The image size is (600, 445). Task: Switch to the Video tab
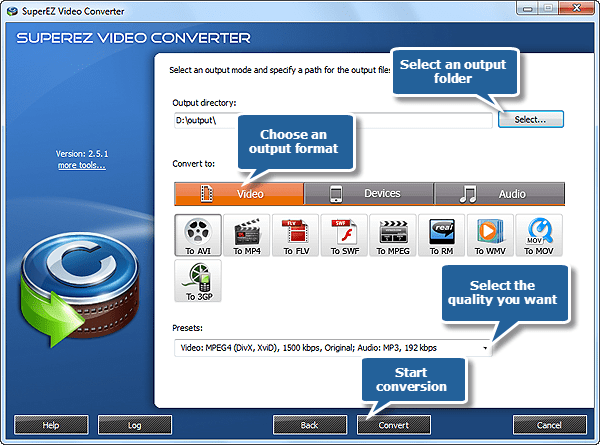(239, 194)
